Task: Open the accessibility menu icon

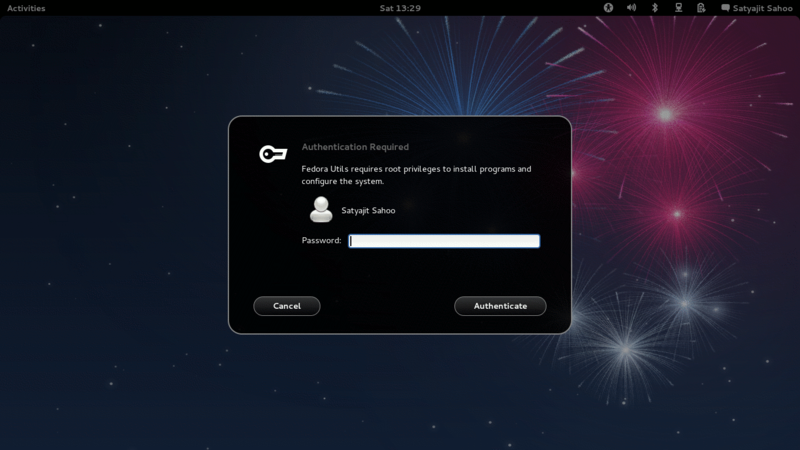Action: [x=608, y=8]
